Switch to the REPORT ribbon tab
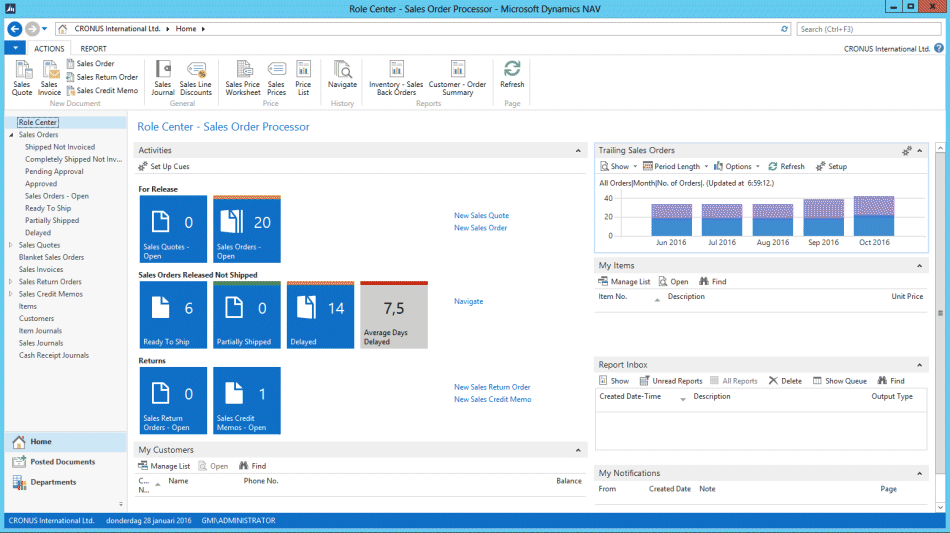 point(93,48)
